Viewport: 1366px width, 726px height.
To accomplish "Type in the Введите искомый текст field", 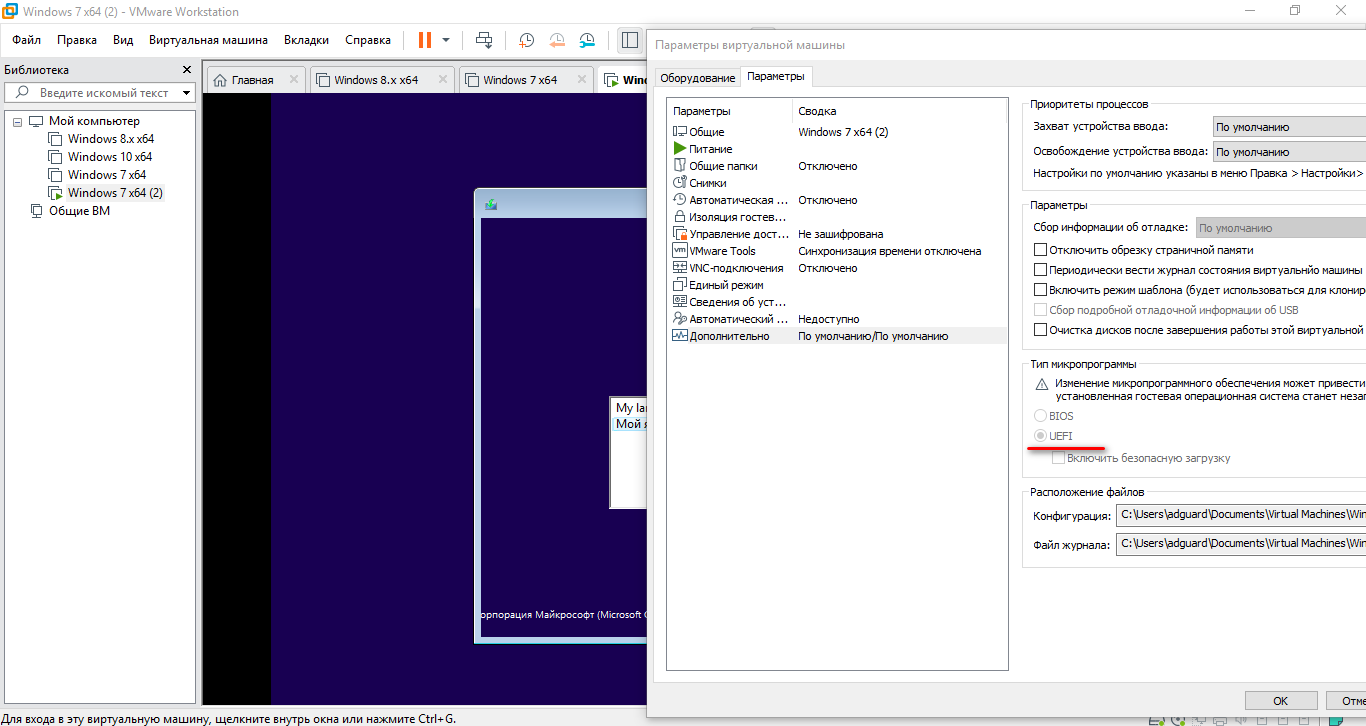I will coord(104,92).
